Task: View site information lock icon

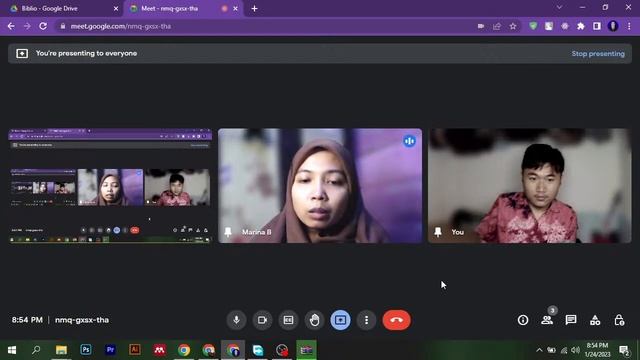Action: 62,26
